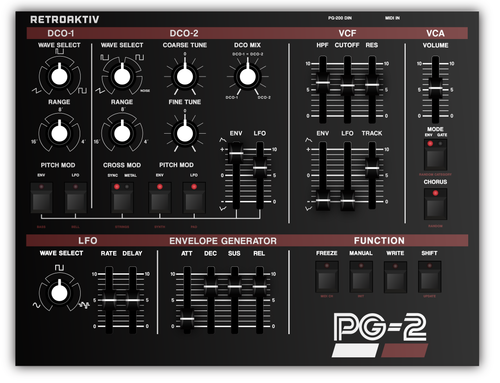Click the DCO LFO amount slider handle

[x=260, y=168]
